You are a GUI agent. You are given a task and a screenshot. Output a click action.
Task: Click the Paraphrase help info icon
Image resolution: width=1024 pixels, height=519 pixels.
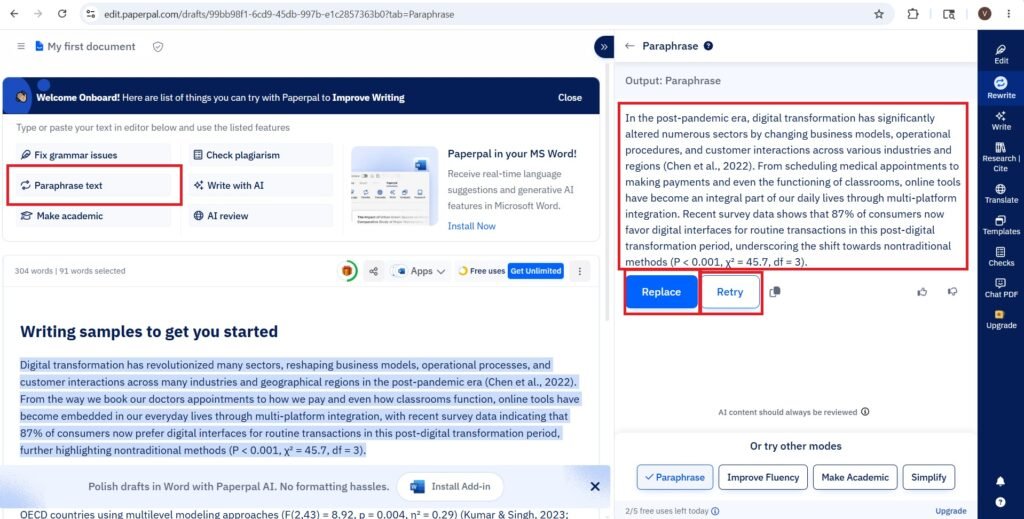[708, 46]
